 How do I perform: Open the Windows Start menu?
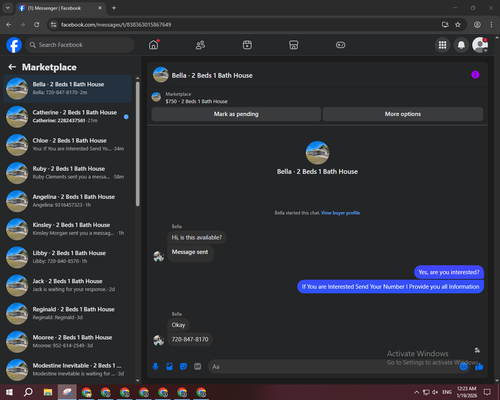tap(9, 392)
